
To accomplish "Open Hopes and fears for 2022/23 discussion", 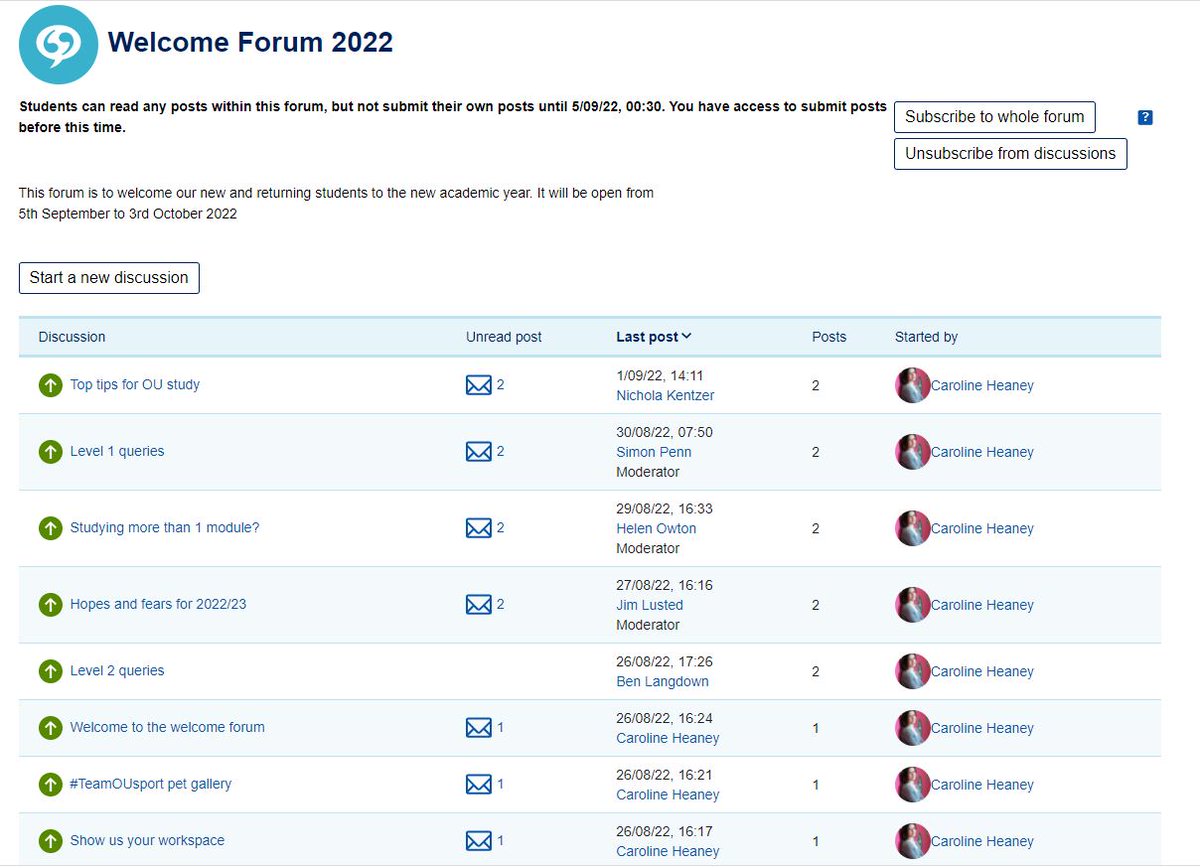I will click(159, 605).
